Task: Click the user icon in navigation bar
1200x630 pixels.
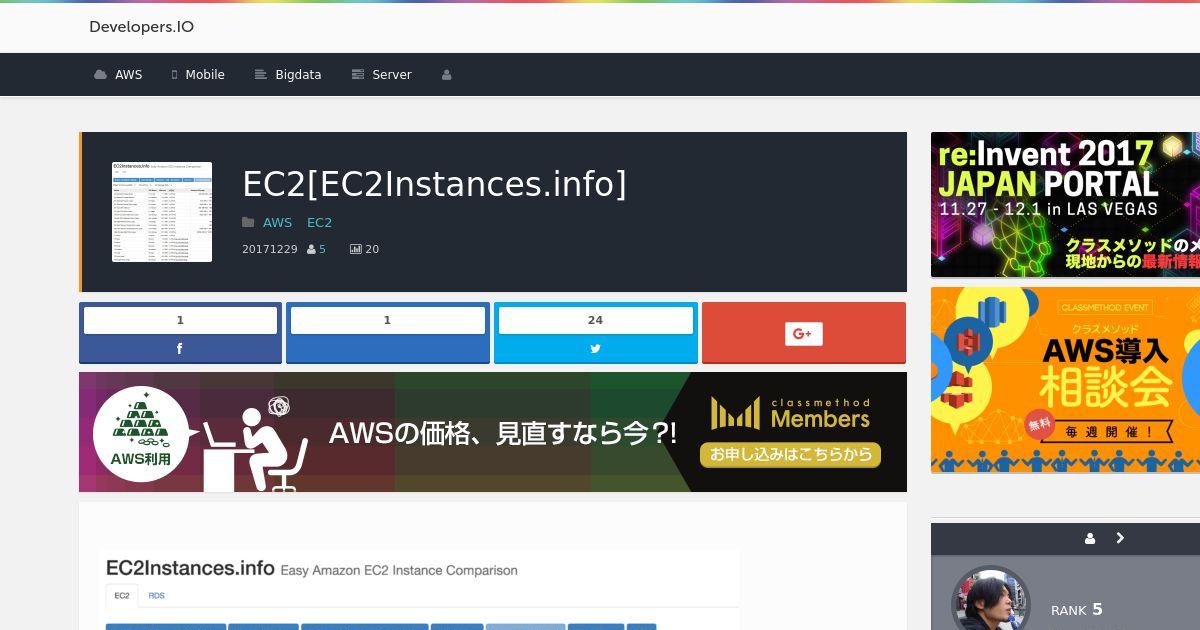Action: (447, 75)
